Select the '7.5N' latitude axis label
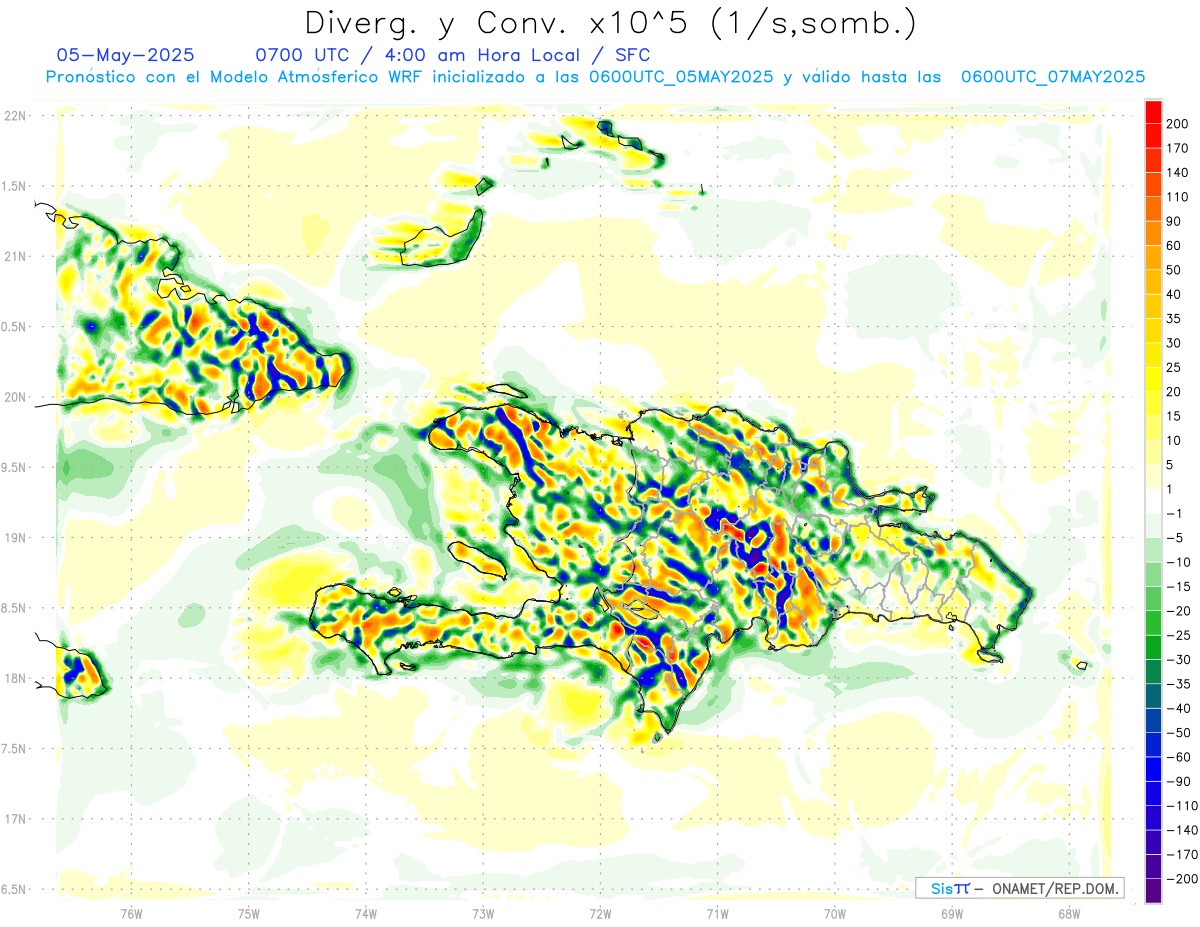 click(x=14, y=749)
